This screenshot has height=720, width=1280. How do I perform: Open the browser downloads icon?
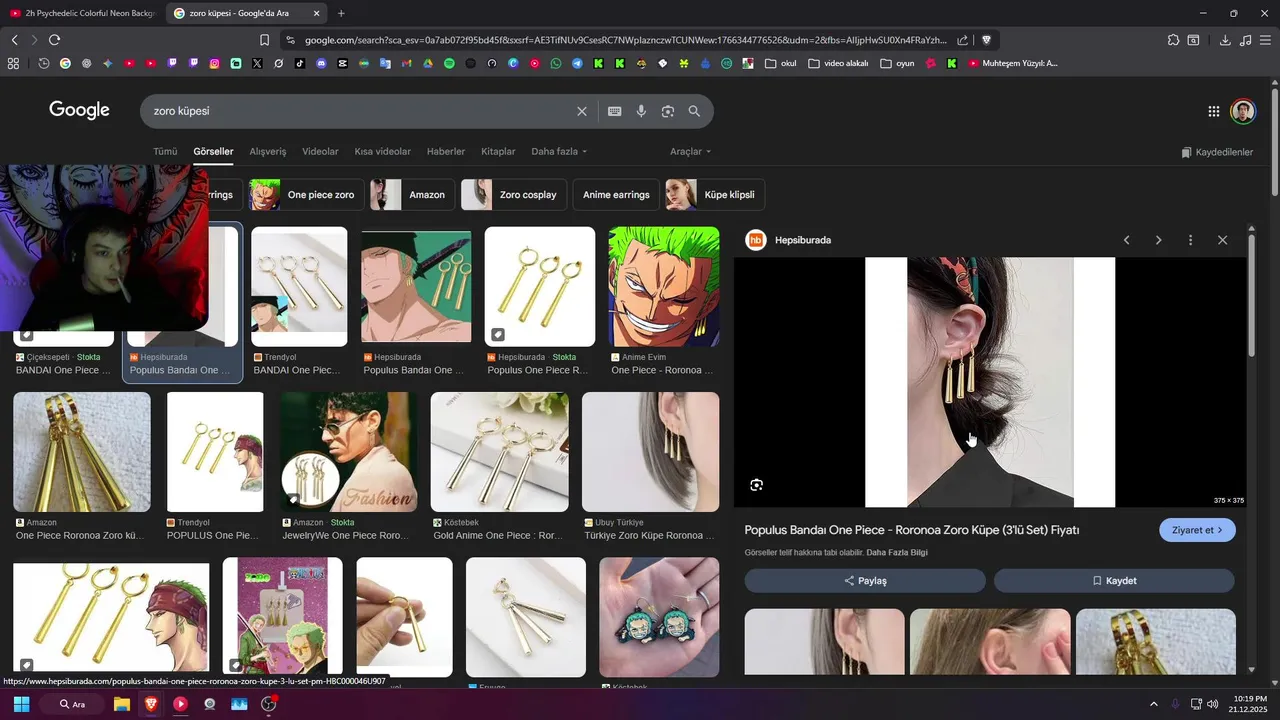coord(1225,40)
